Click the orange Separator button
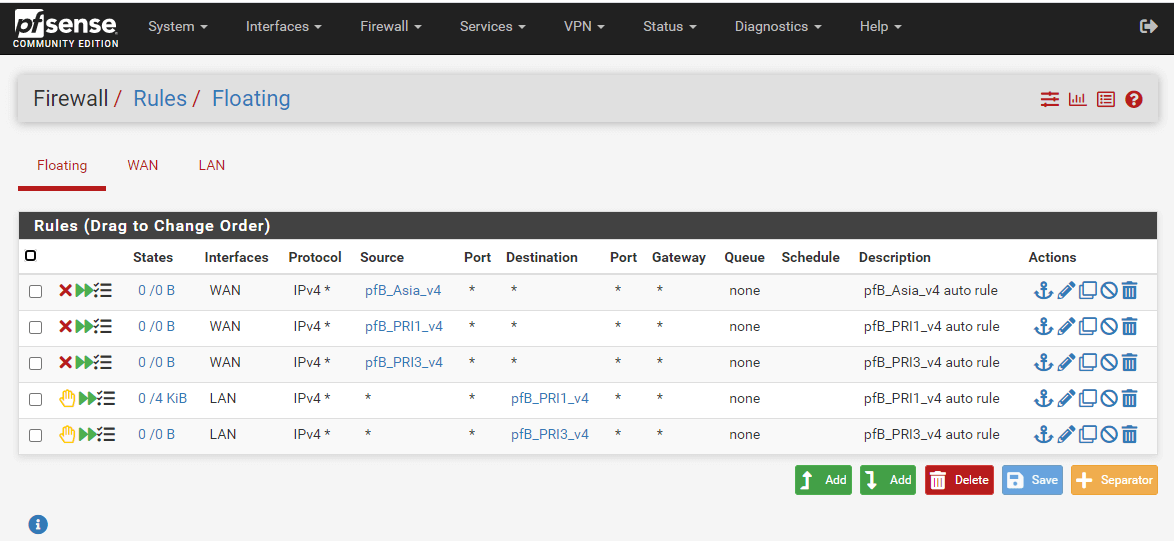The height and width of the screenshot is (541, 1174). [1114, 480]
